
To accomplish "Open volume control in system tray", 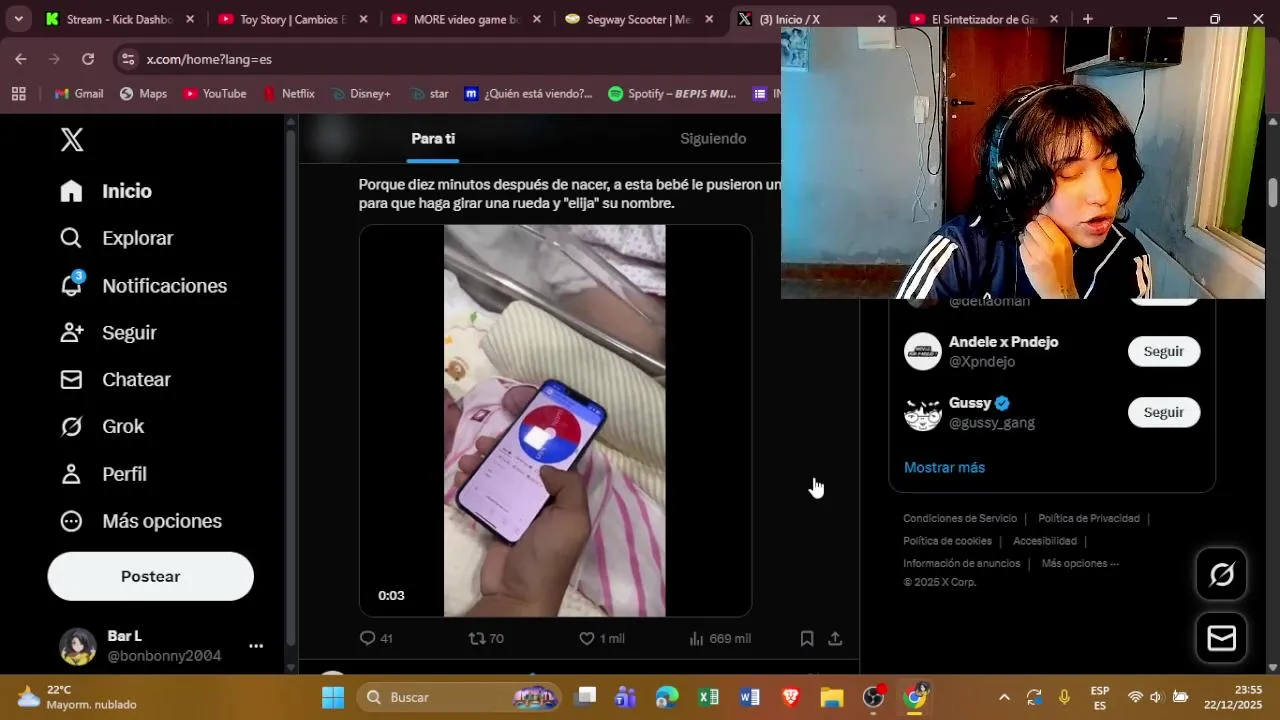I will [x=1156, y=697].
